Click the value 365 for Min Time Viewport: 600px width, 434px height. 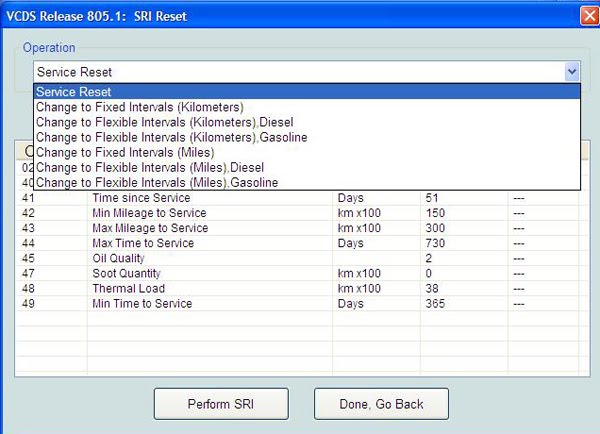tap(435, 304)
